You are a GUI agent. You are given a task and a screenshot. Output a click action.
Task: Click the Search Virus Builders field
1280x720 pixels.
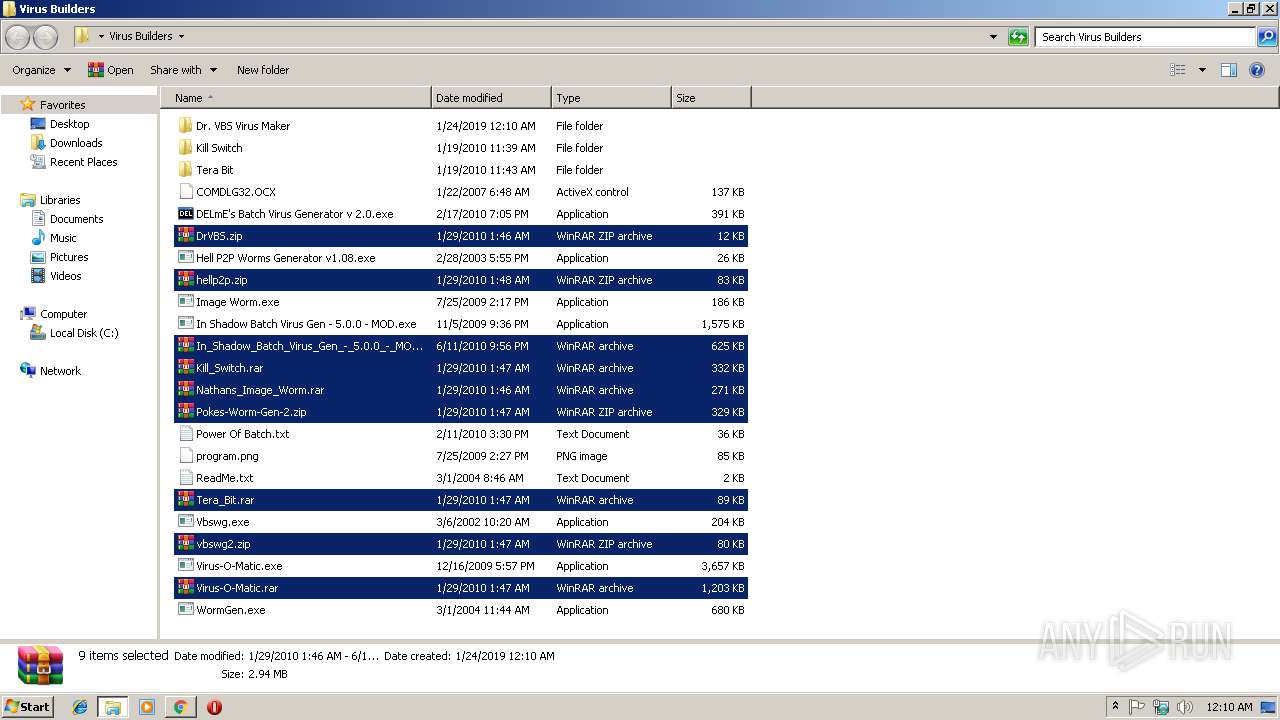coord(1145,37)
